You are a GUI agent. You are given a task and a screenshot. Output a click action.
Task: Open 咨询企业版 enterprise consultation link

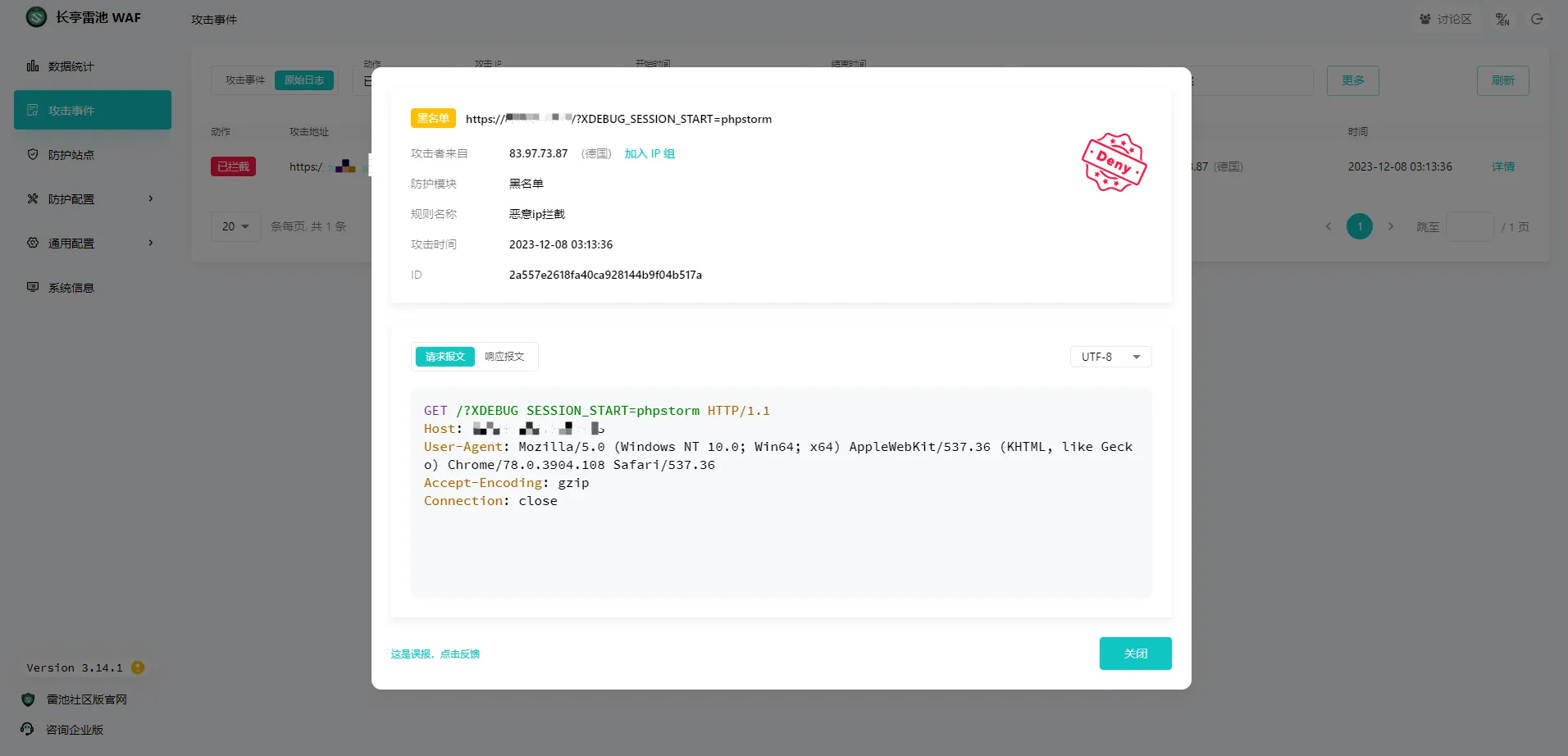point(74,730)
